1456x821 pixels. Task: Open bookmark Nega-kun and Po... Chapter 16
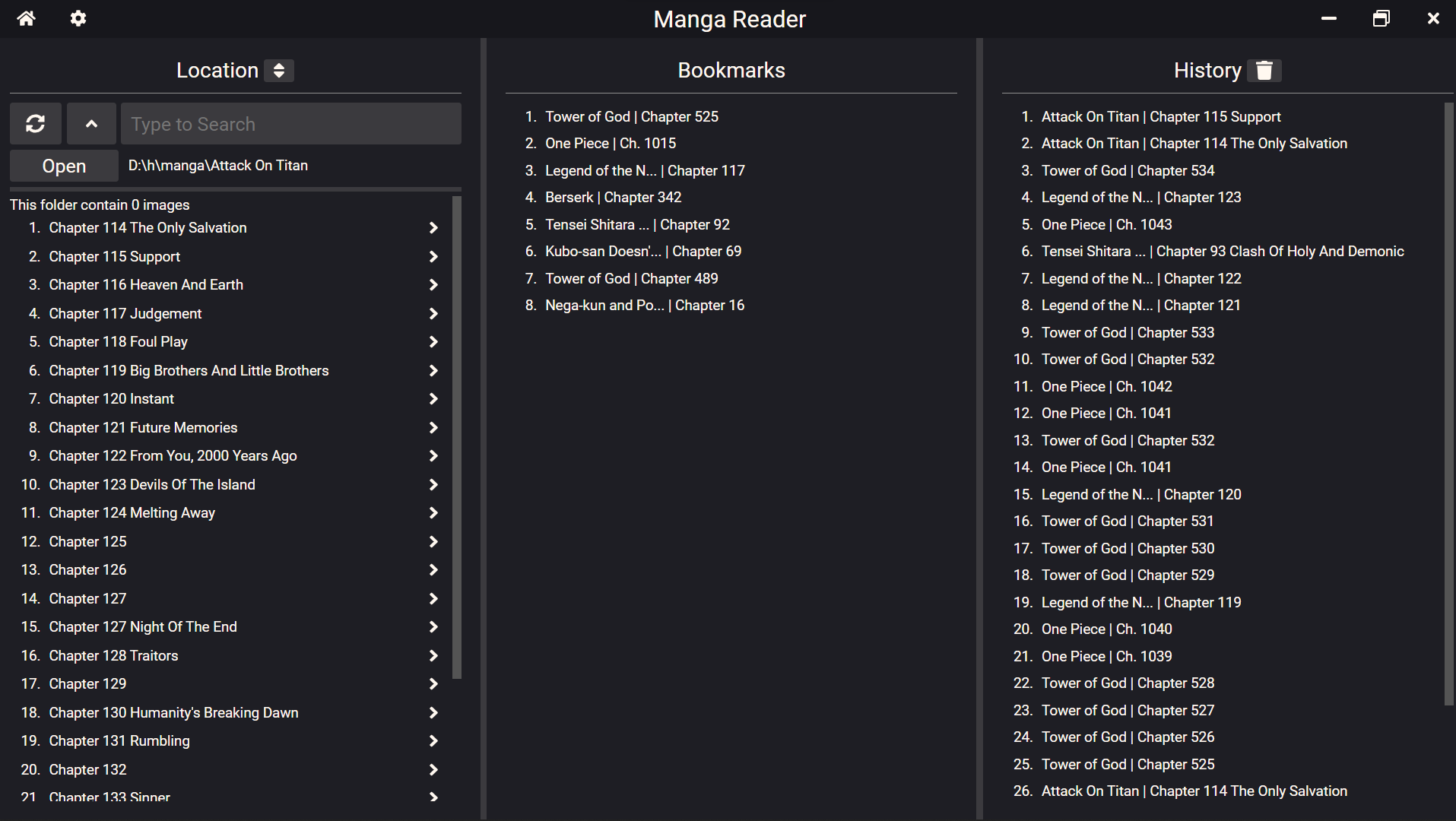pyautogui.click(x=645, y=306)
